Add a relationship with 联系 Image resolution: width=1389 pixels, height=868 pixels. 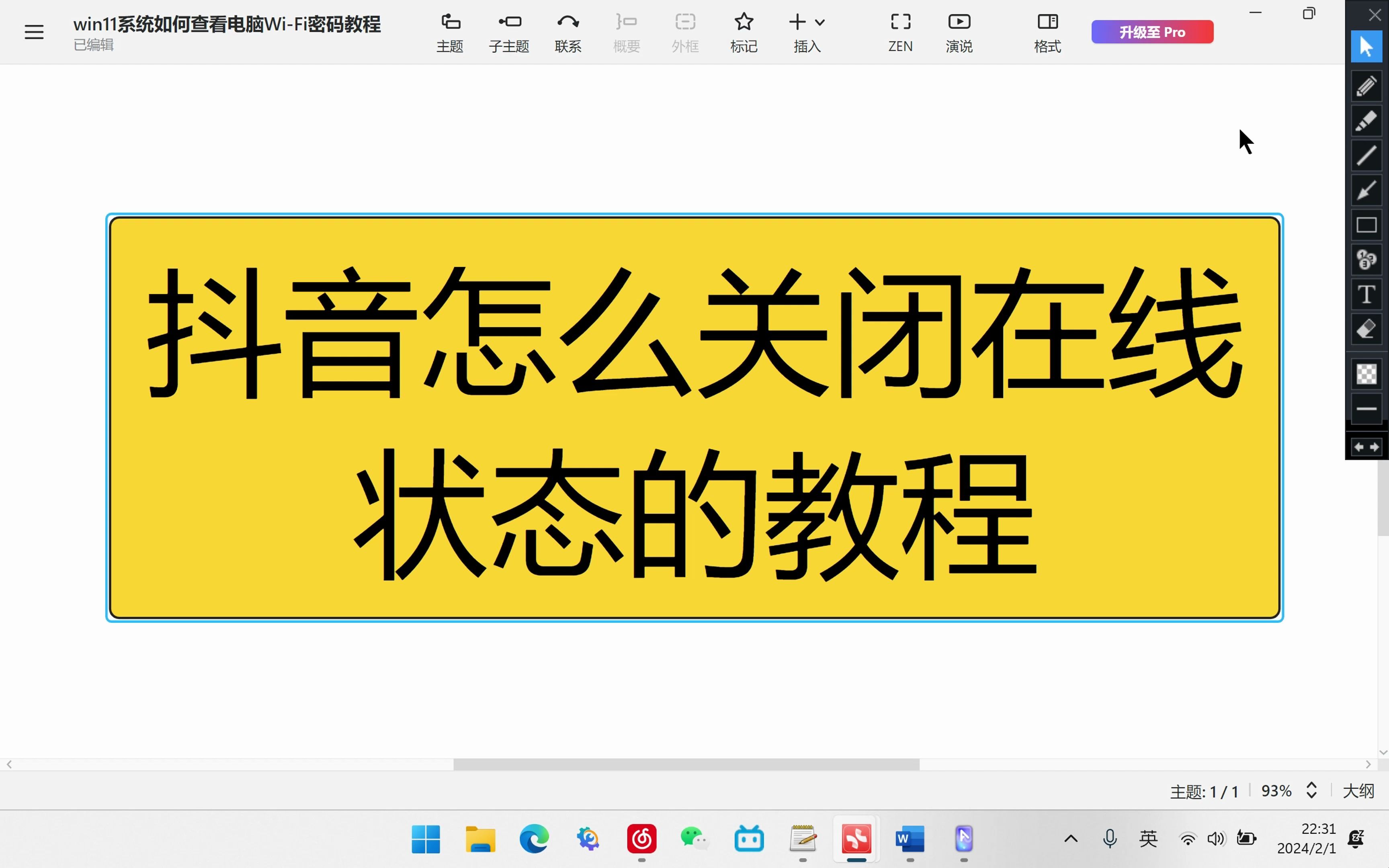pos(568,33)
